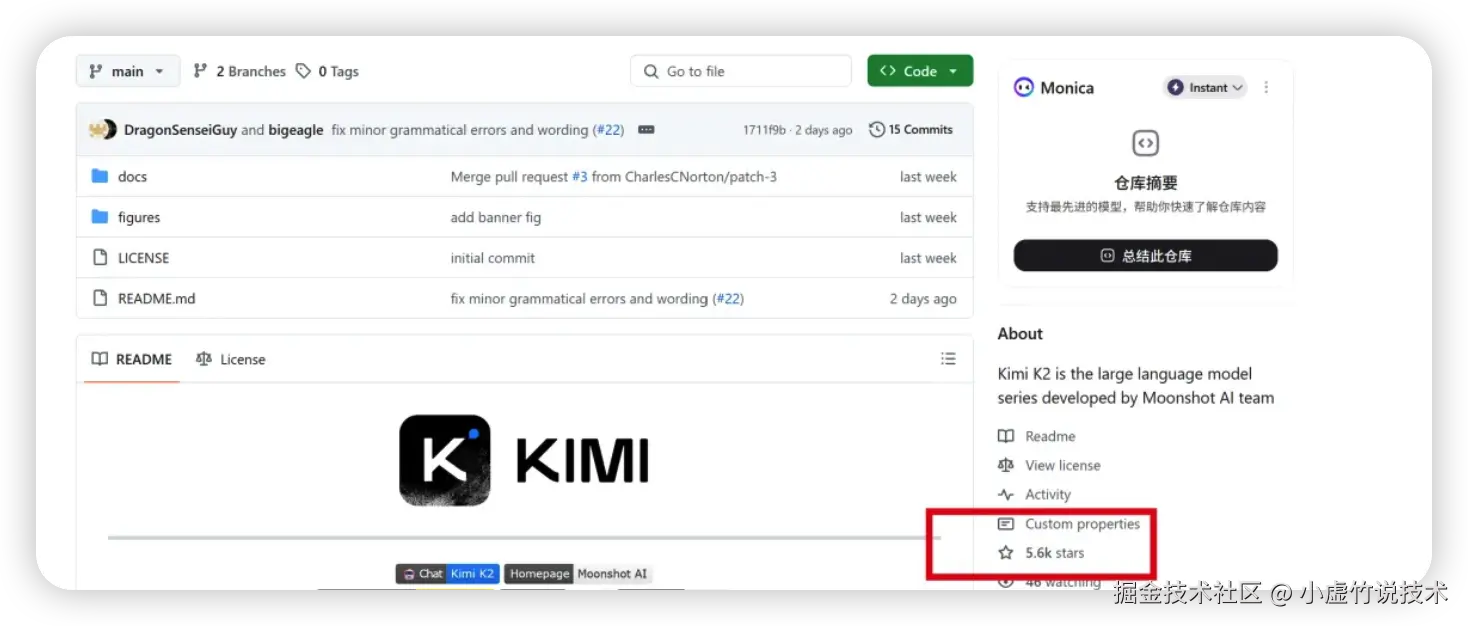Click the LICENSE file icon

click(100, 258)
